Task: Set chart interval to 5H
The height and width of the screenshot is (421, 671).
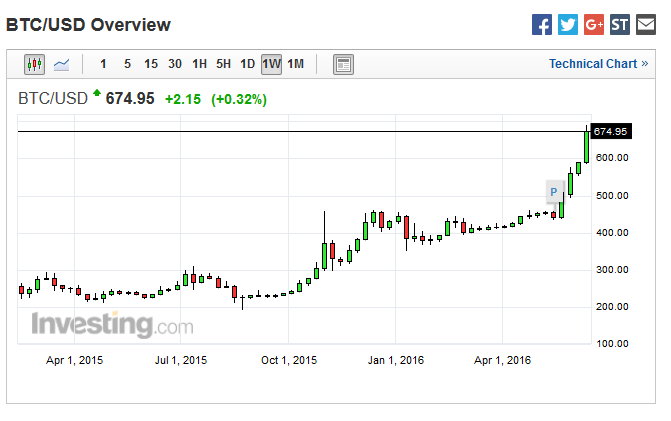Action: click(223, 65)
